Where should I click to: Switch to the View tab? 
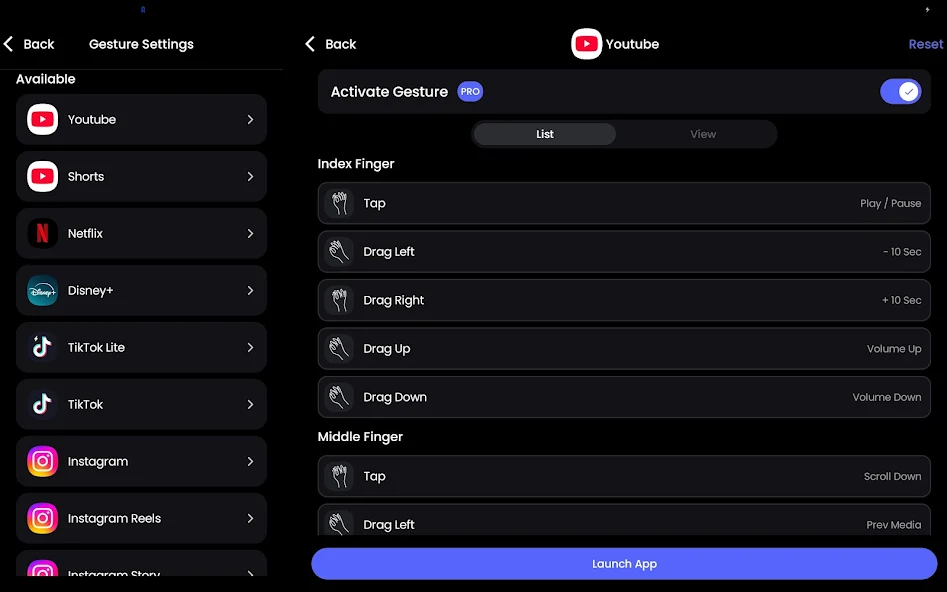(703, 134)
